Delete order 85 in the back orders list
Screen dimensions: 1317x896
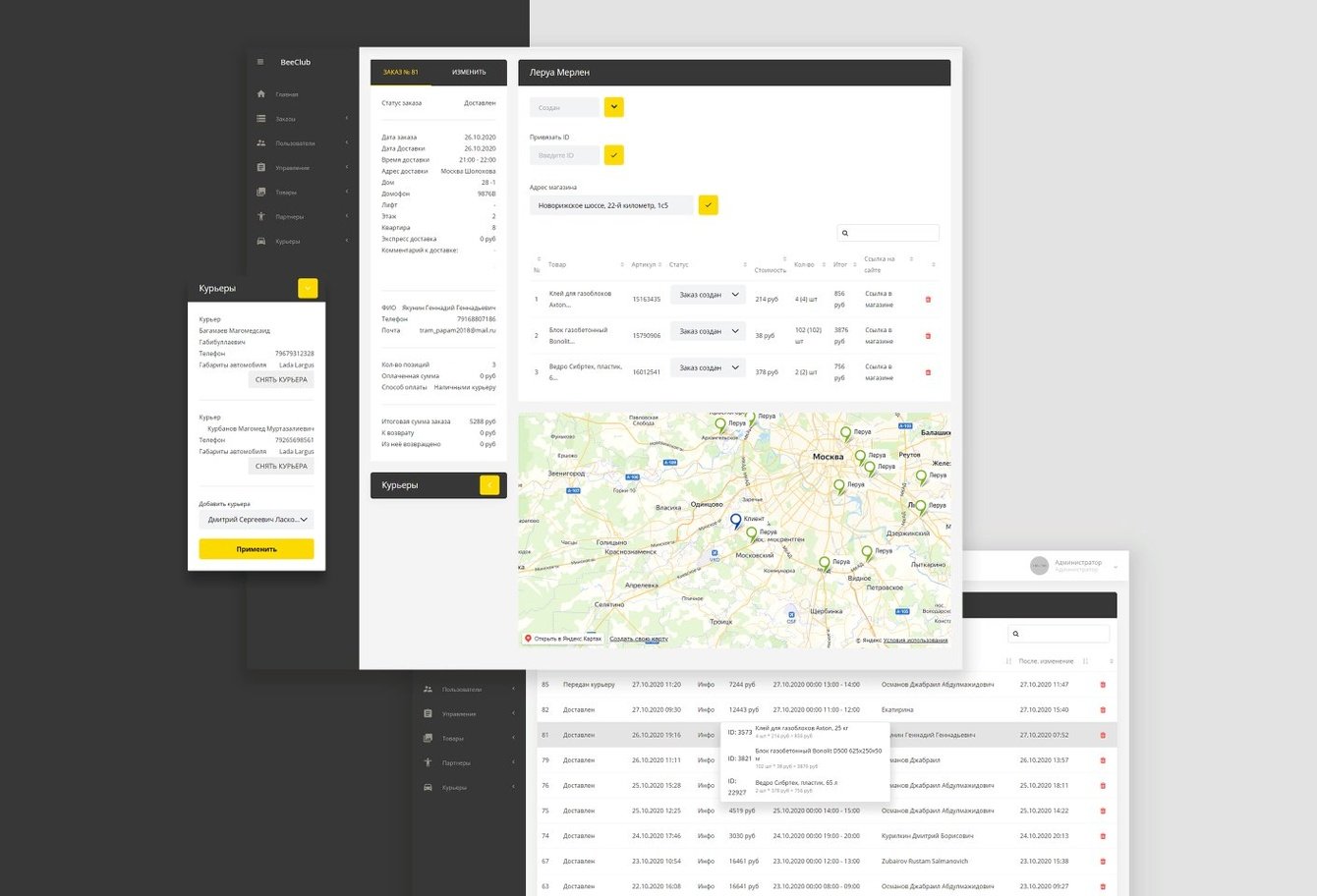pyautogui.click(x=1103, y=685)
